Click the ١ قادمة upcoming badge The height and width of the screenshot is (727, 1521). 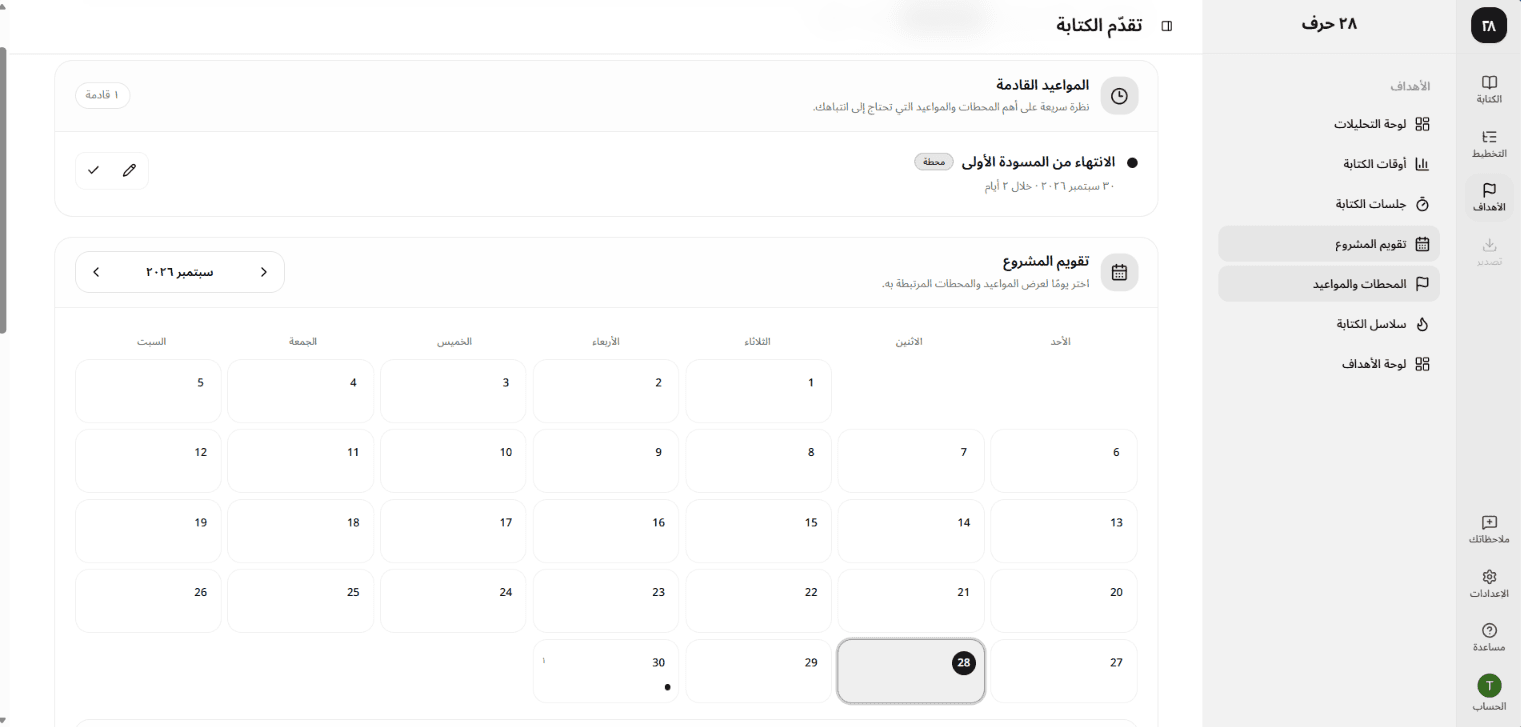103,95
